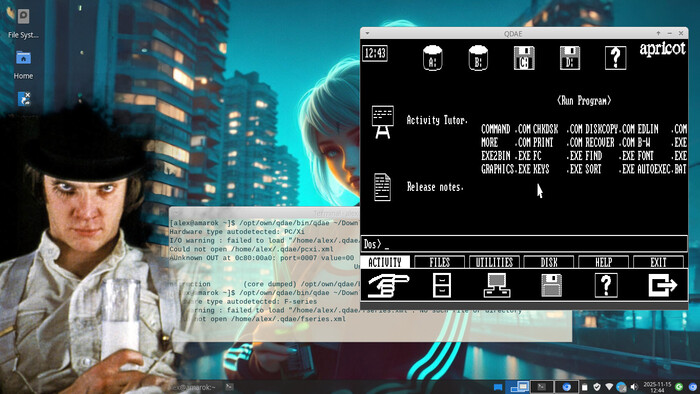
Task: Click the arrow Exit icon
Action: 662,286
